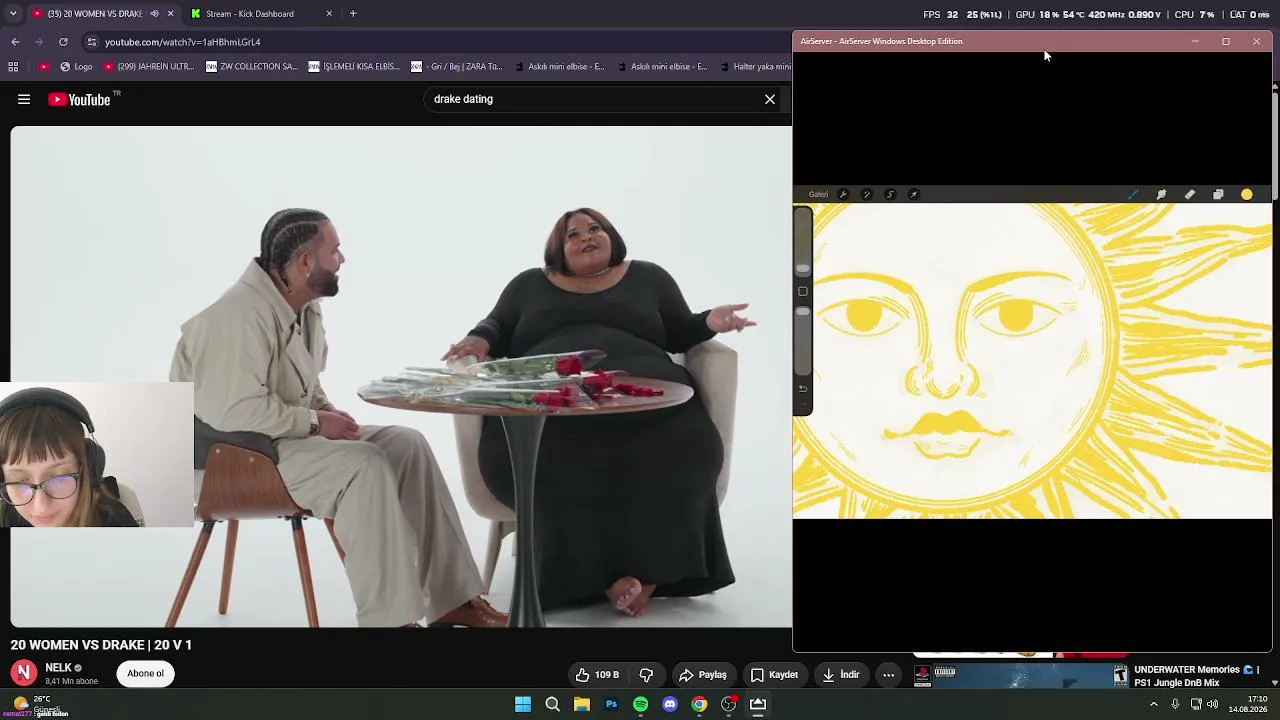Tap the undo arrow on Procreate sidebar
Viewport: 1280px width, 720px height.
tap(802, 388)
